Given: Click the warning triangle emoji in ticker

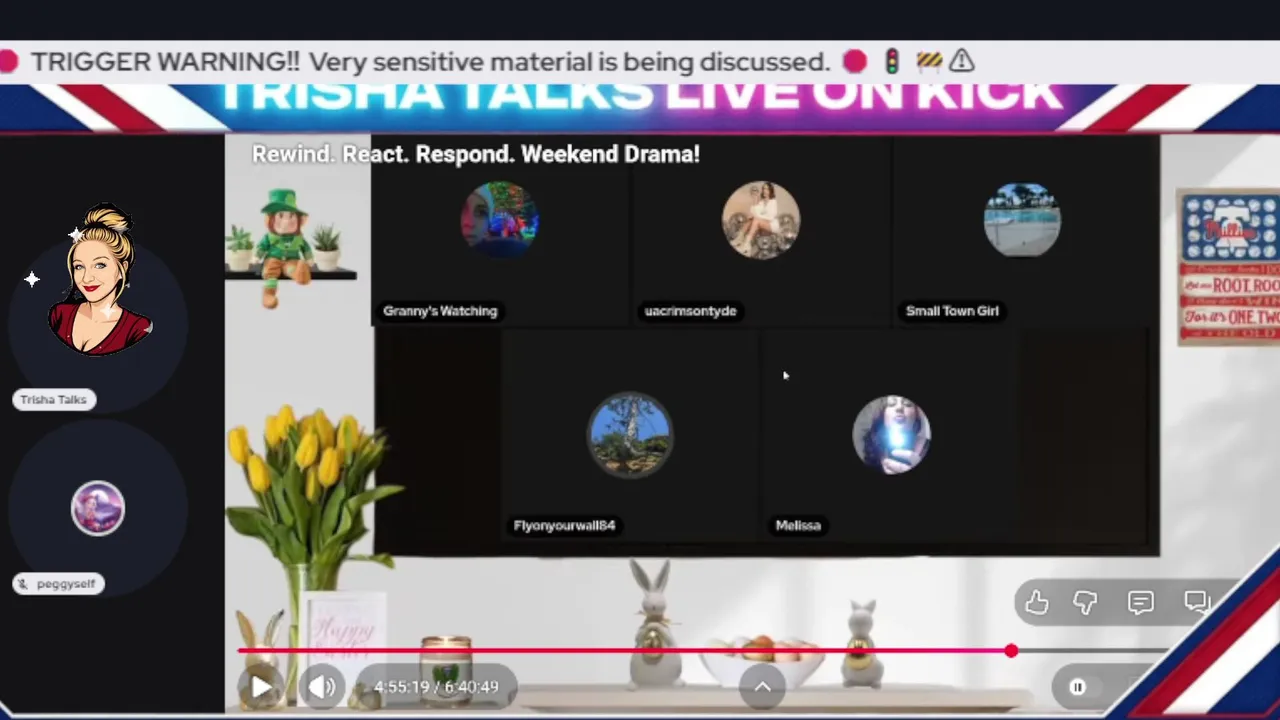Looking at the screenshot, I should tap(961, 61).
